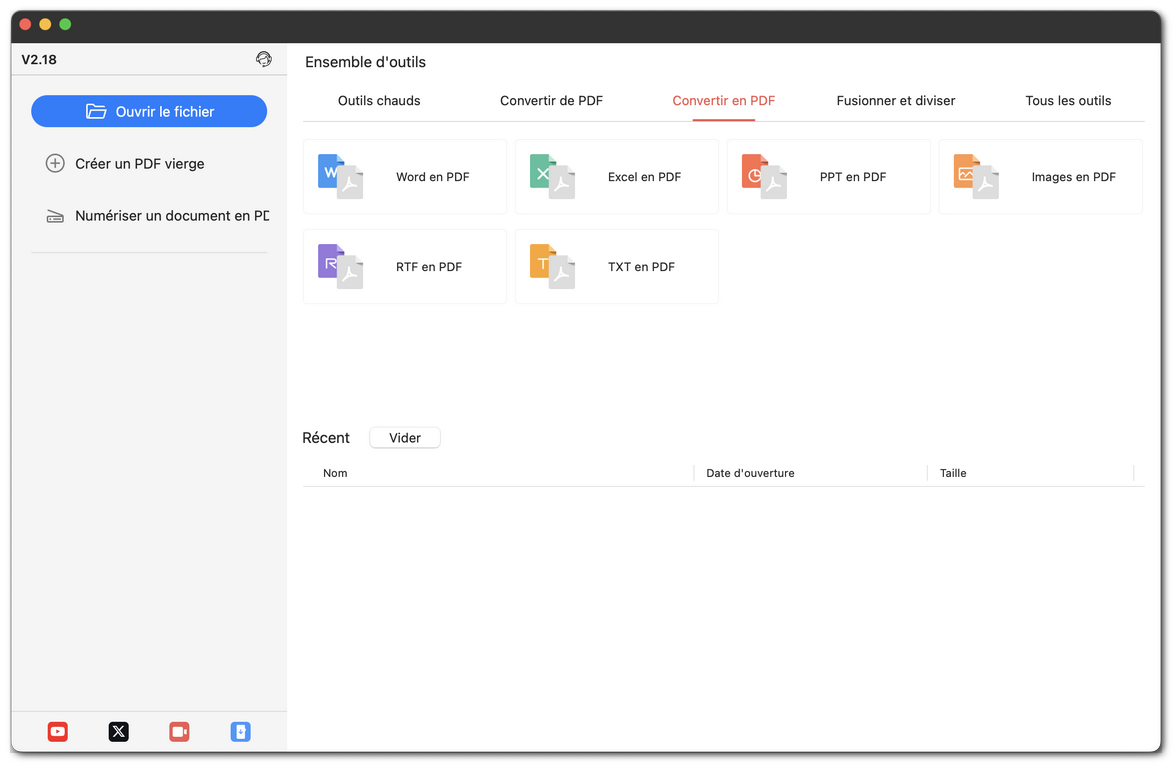
Task: Click the blue mobile download icon
Action: click(240, 732)
